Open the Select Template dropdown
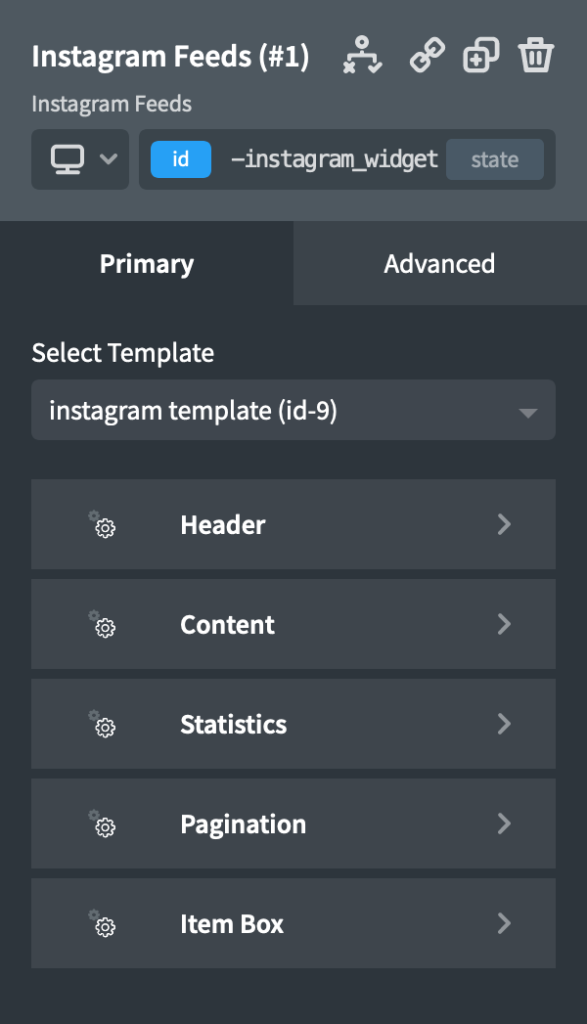The width and height of the screenshot is (587, 1024). pyautogui.click(x=293, y=410)
